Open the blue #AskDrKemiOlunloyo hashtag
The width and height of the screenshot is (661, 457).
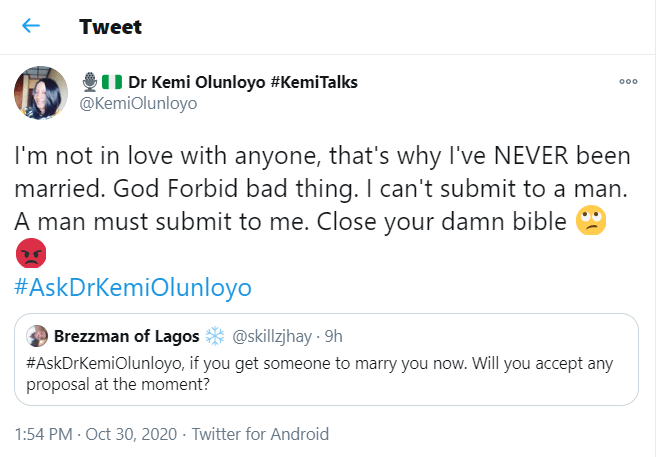[133, 288]
